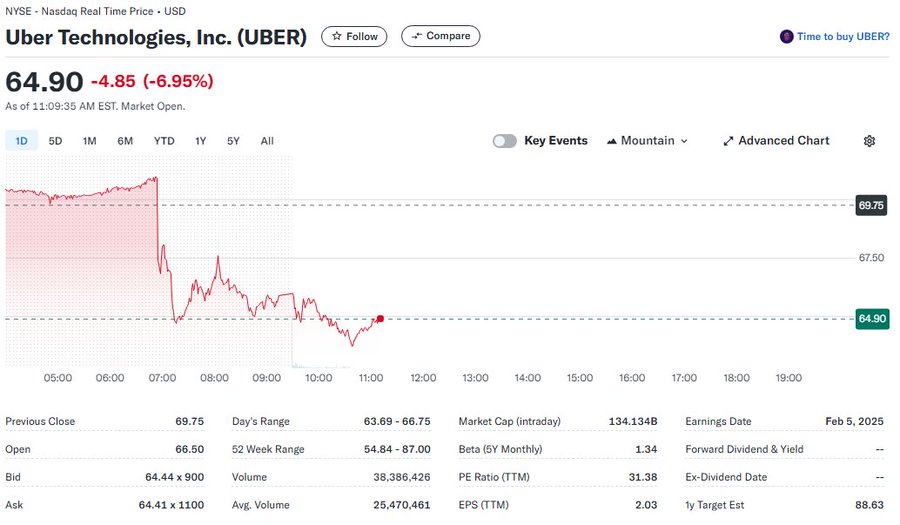Viewport: 900px width, 525px height.
Task: Click the Time to buy UBER avatar icon
Action: pyautogui.click(x=786, y=37)
